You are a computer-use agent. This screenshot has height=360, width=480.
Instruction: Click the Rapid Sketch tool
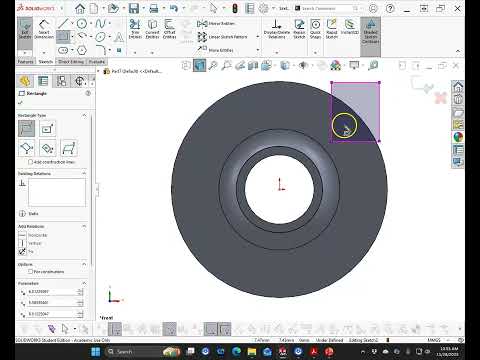click(332, 29)
